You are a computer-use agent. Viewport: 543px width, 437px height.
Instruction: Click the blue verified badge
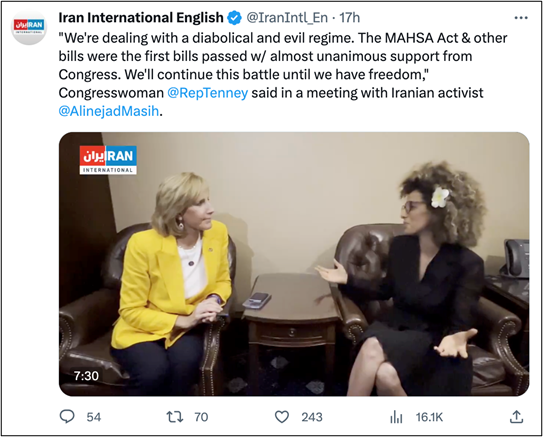(x=234, y=18)
